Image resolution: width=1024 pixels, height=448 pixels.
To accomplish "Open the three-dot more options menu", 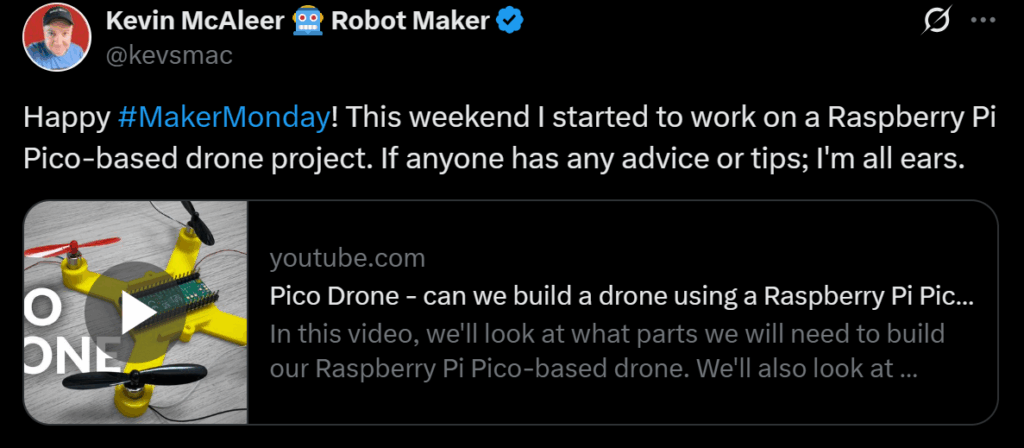I will click(986, 21).
